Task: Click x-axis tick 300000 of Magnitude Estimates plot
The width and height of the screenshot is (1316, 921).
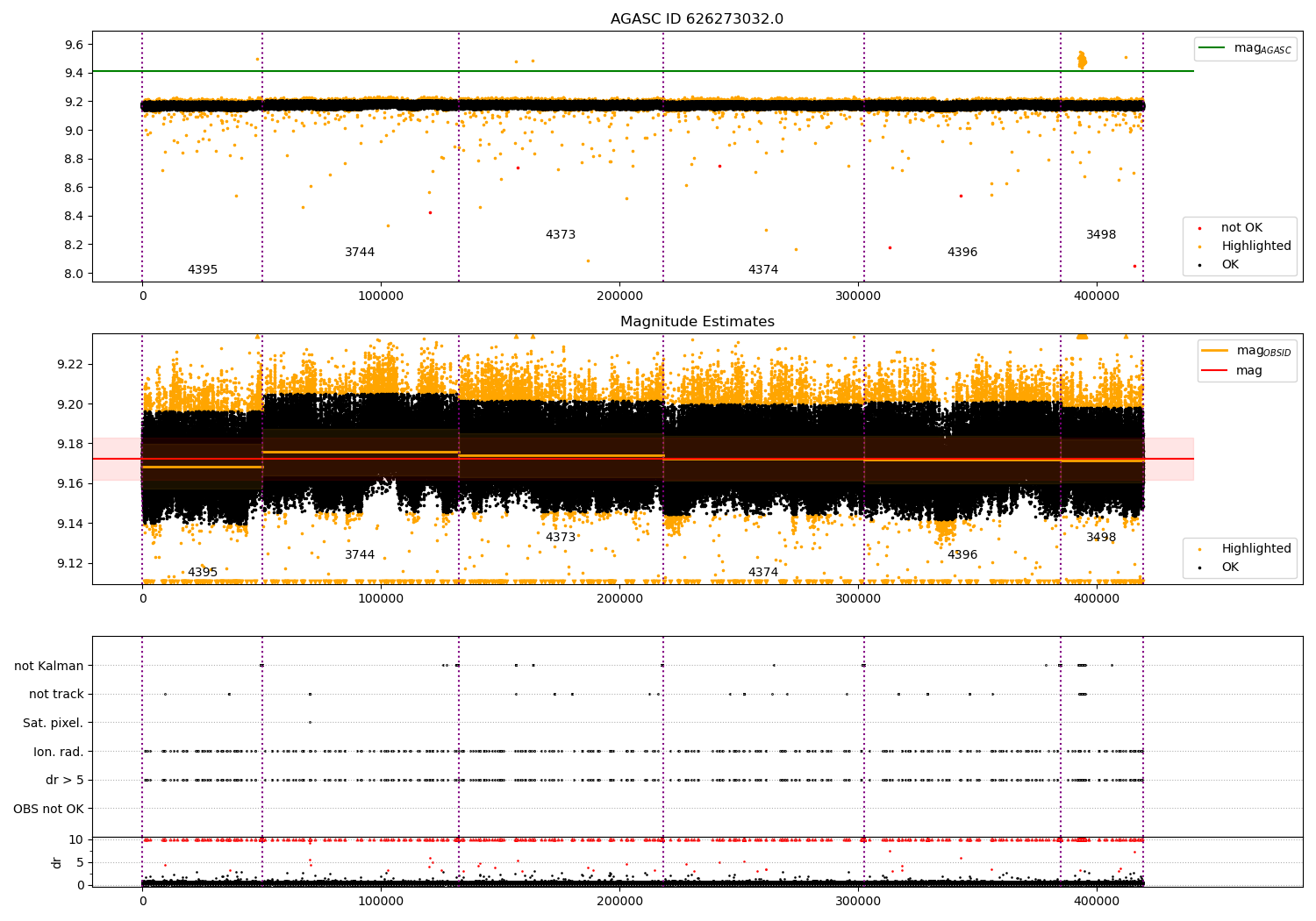Action: coord(858,599)
